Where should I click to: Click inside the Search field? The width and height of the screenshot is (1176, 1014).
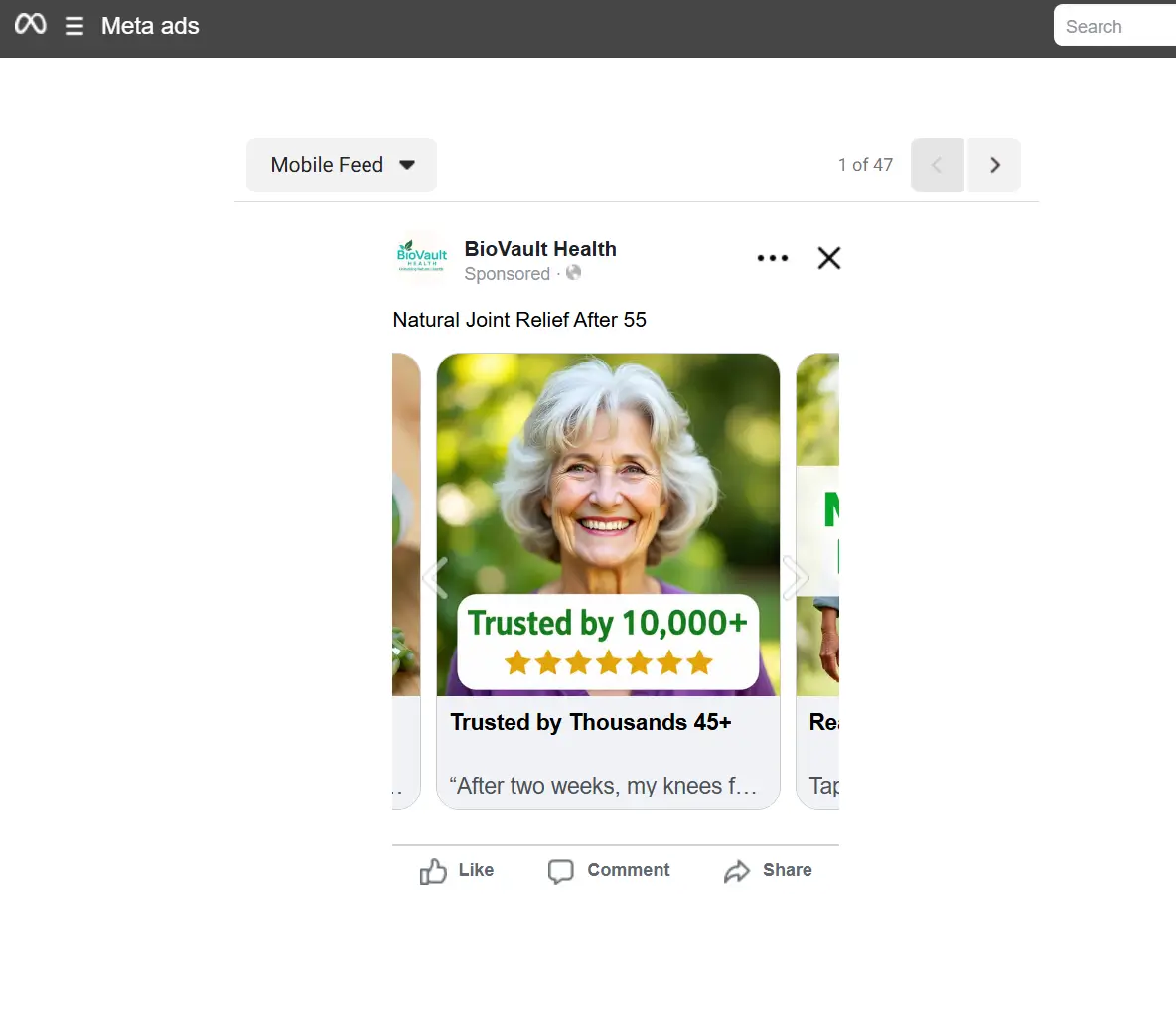point(1114,26)
